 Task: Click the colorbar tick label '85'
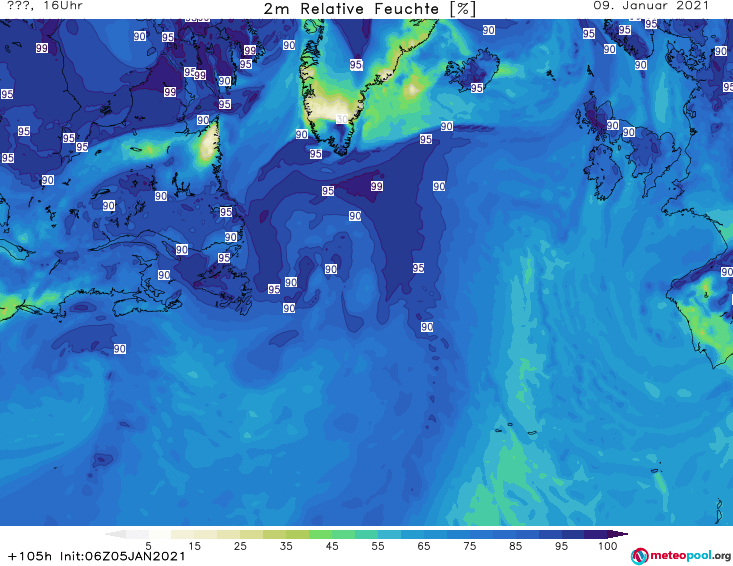click(x=516, y=546)
